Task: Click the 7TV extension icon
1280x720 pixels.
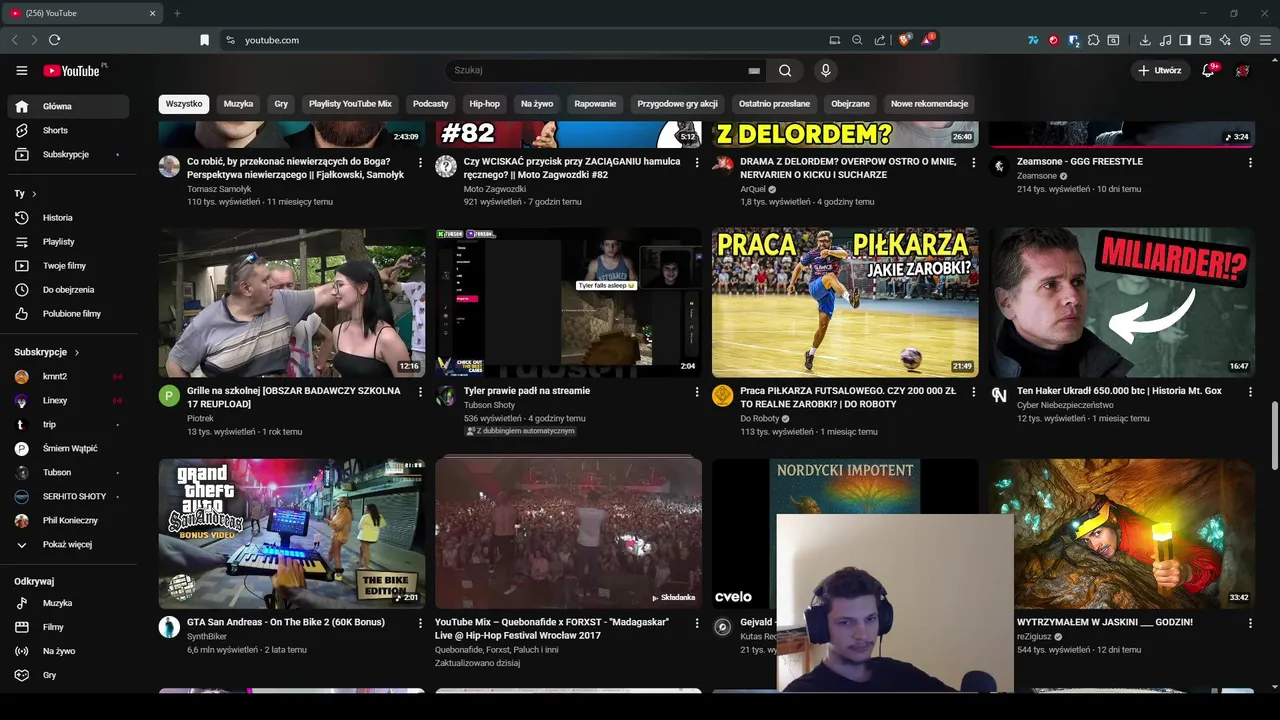Action: click(x=1033, y=40)
